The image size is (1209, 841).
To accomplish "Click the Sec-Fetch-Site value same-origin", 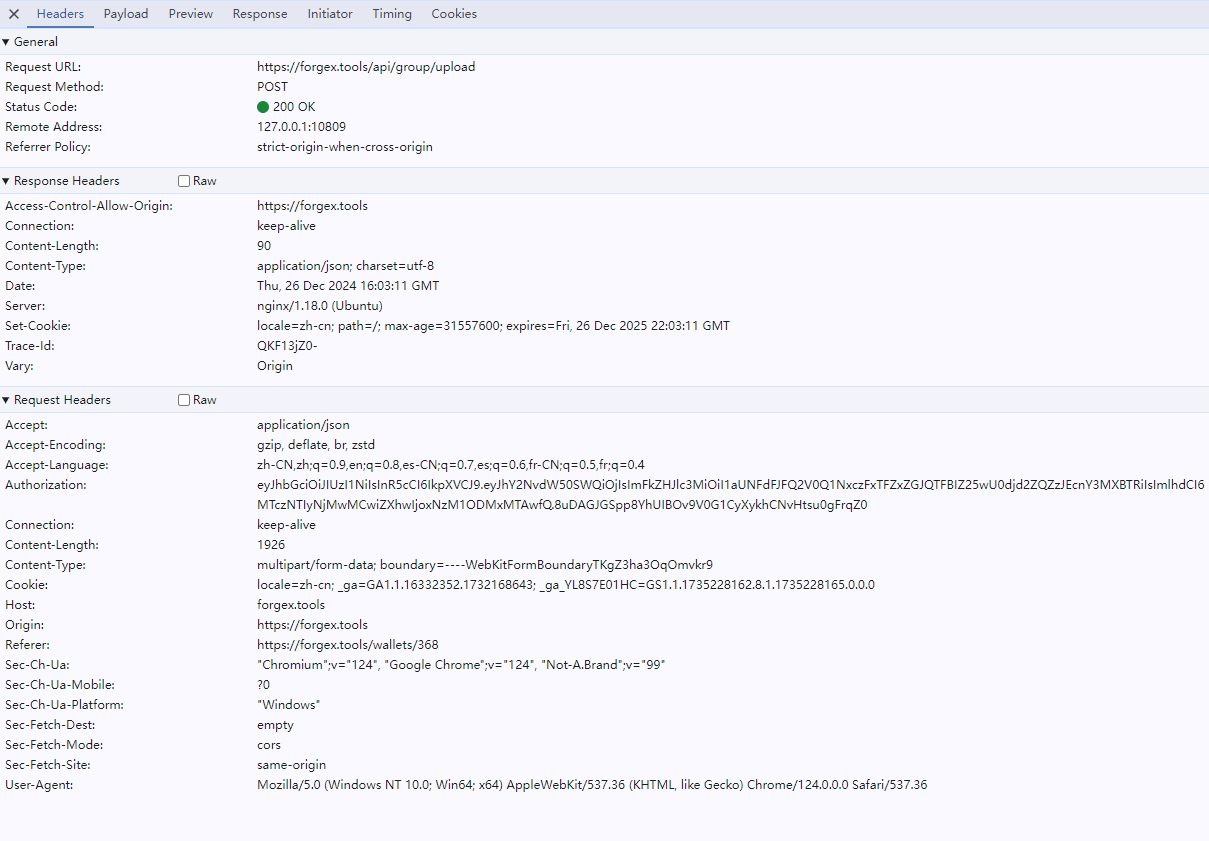I will point(291,765).
